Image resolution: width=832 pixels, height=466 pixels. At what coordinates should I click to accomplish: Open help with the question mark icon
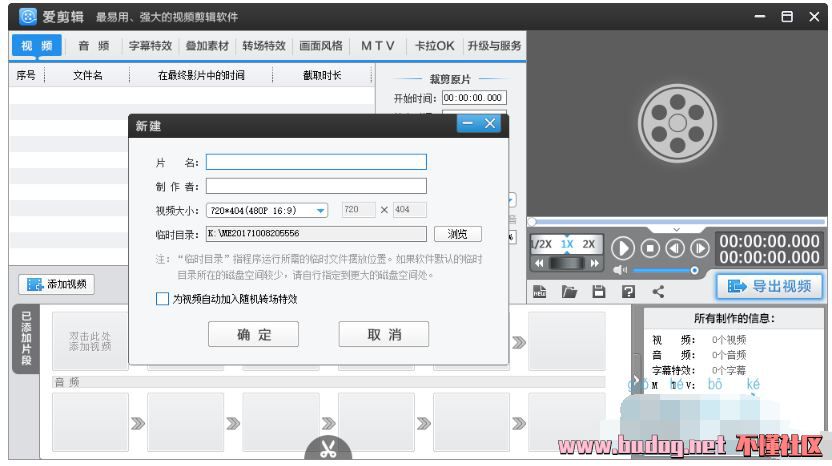(x=628, y=291)
